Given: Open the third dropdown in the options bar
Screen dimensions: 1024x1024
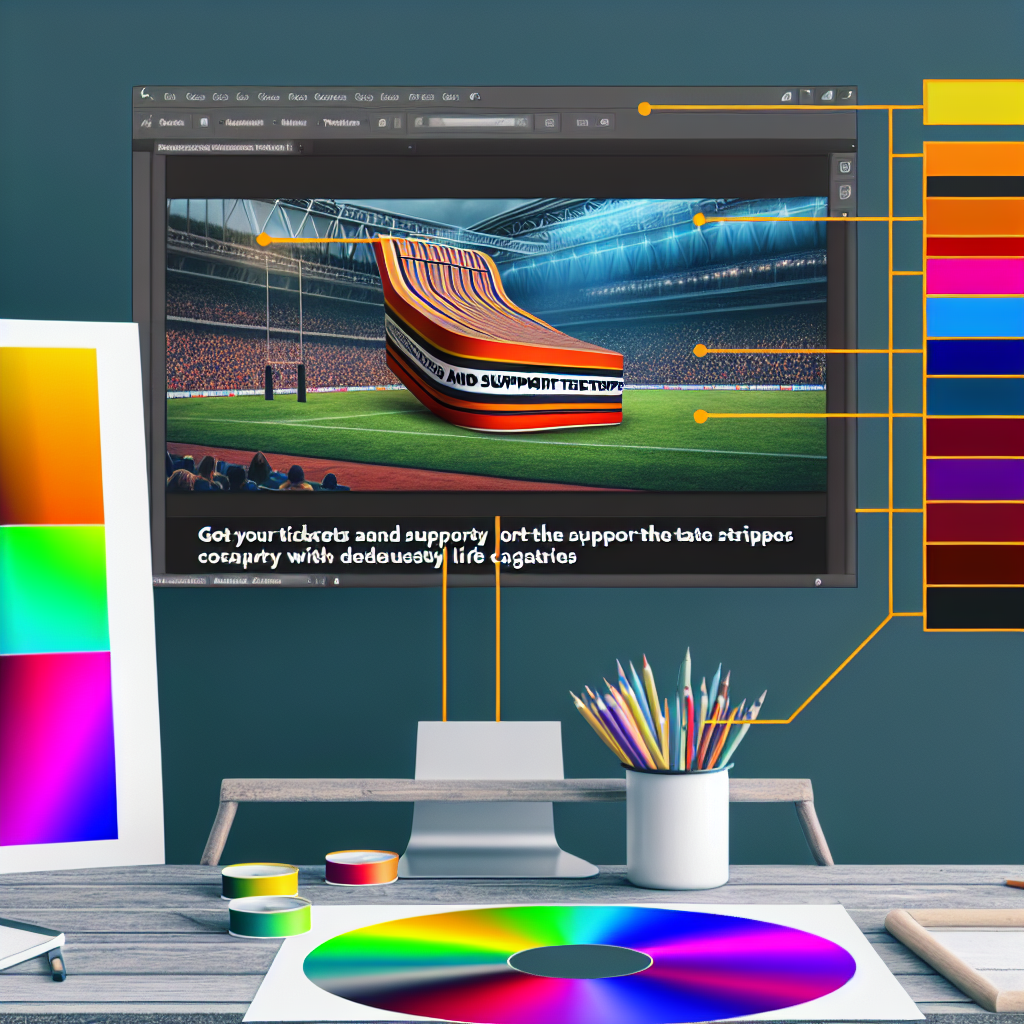Looking at the screenshot, I should pyautogui.click(x=293, y=123).
